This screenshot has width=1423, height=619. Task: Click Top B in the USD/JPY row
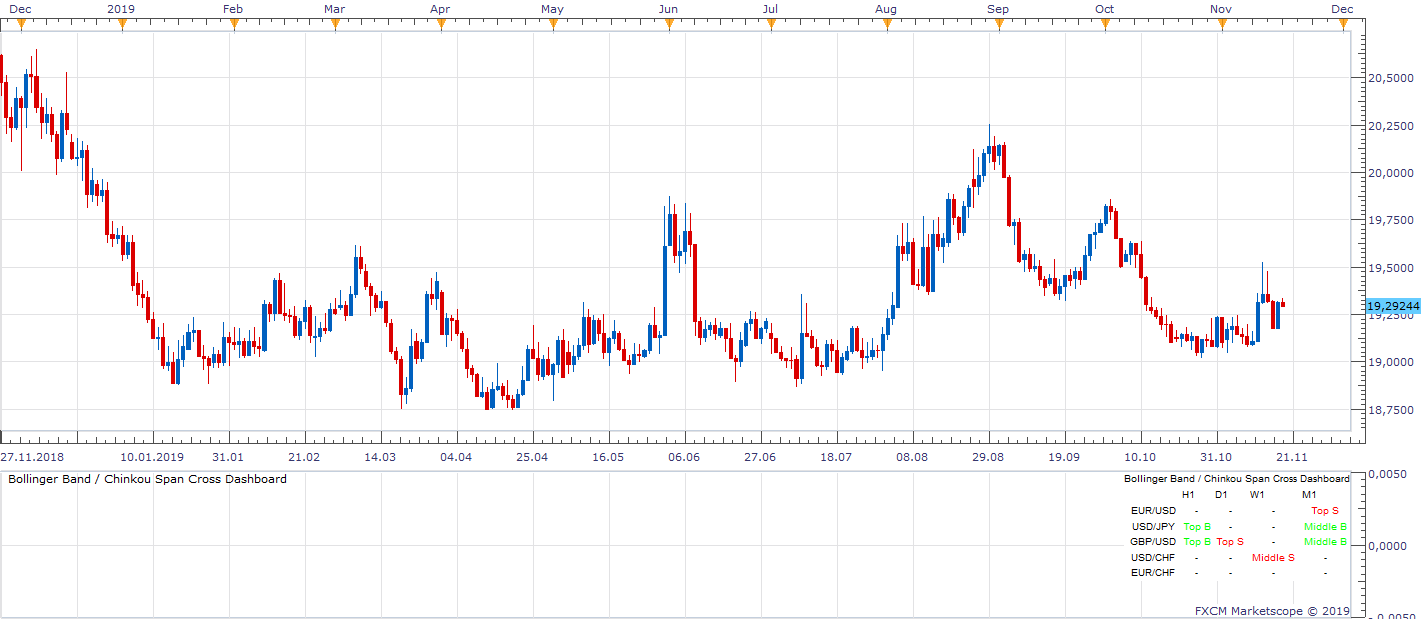(x=1196, y=526)
